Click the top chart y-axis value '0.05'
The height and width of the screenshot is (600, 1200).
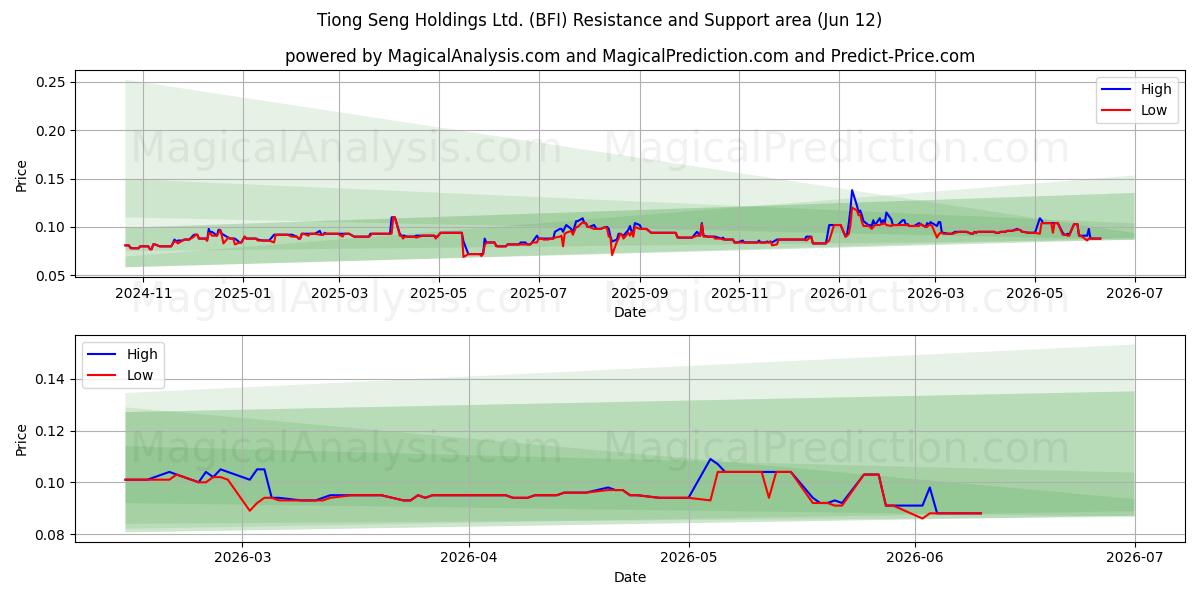coord(51,276)
